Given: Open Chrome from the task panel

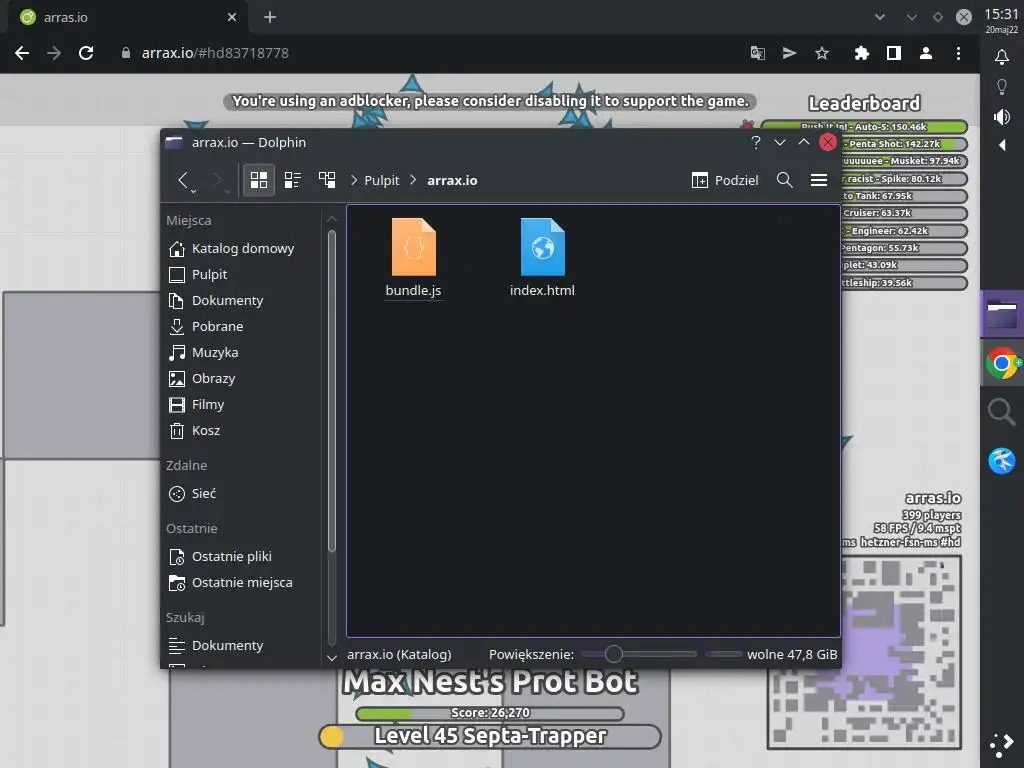Looking at the screenshot, I should point(1002,363).
